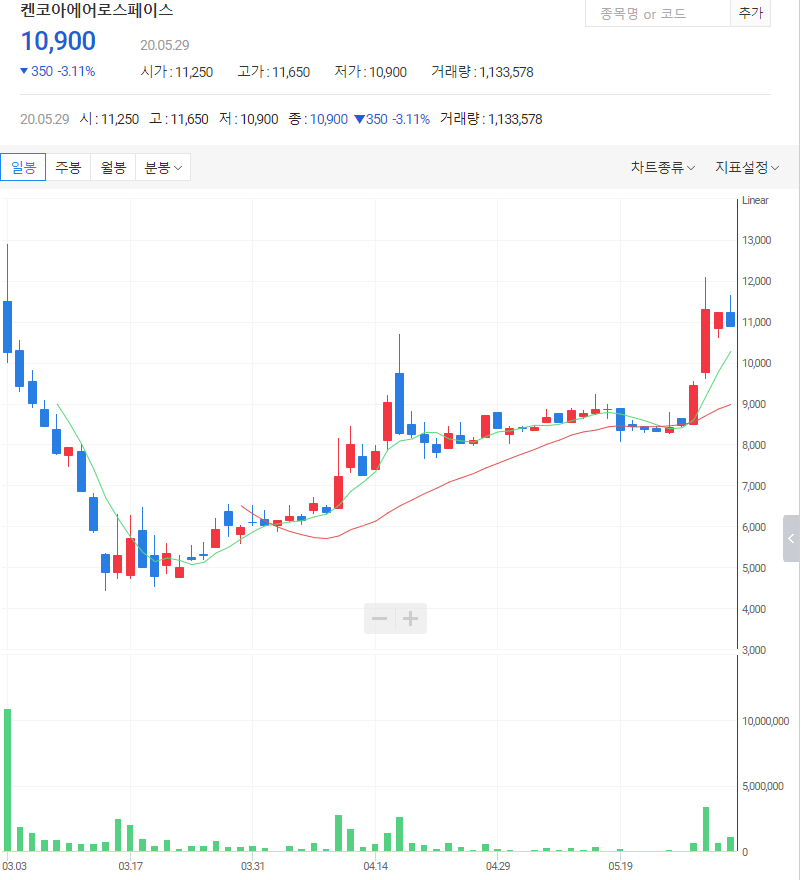Select the 일봉 daily chart tab
The height and width of the screenshot is (880, 801).
click(x=23, y=167)
